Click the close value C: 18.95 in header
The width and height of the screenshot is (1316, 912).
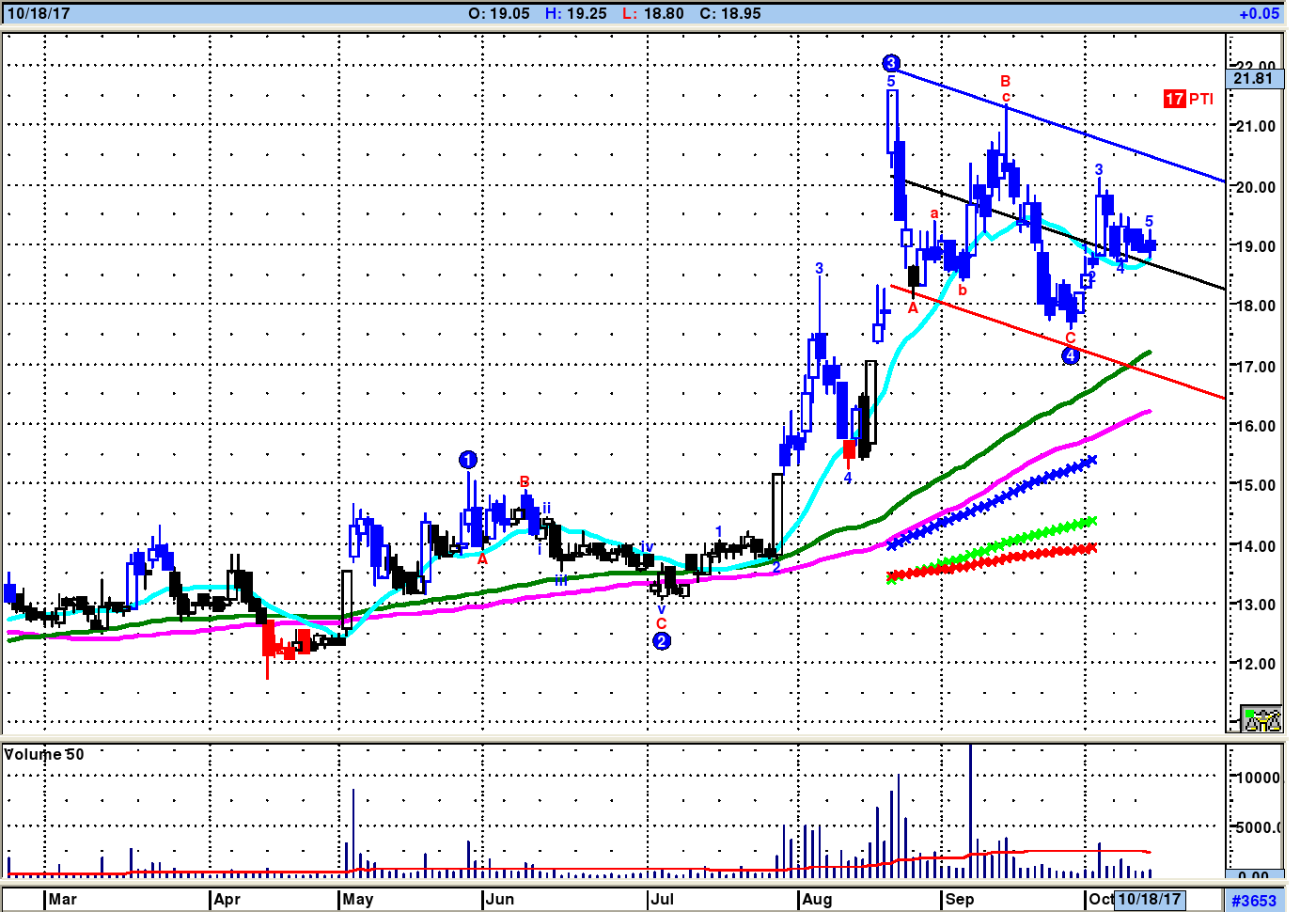(730, 13)
